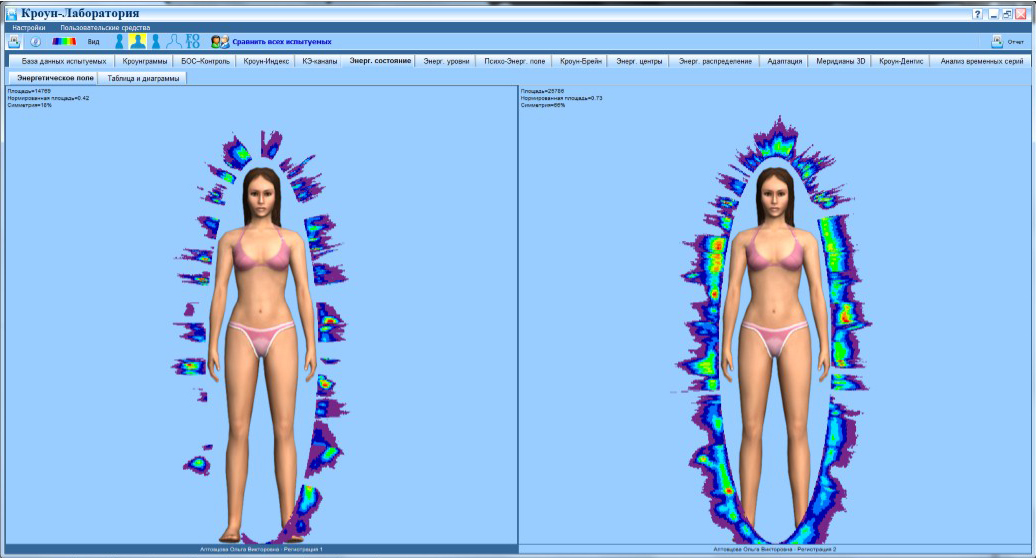Switch to the Кроунграммы tab
Image resolution: width=1036 pixels, height=558 pixels.
click(x=145, y=61)
